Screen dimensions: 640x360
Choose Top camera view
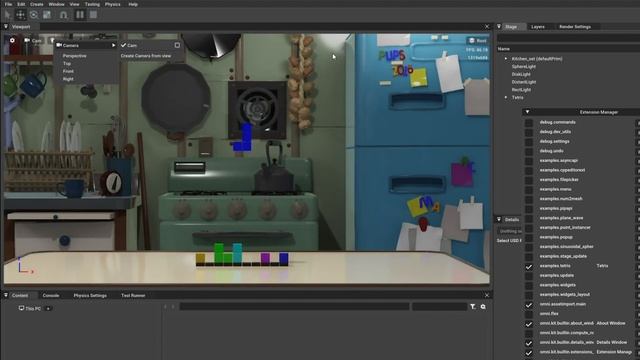pyautogui.click(x=67, y=64)
